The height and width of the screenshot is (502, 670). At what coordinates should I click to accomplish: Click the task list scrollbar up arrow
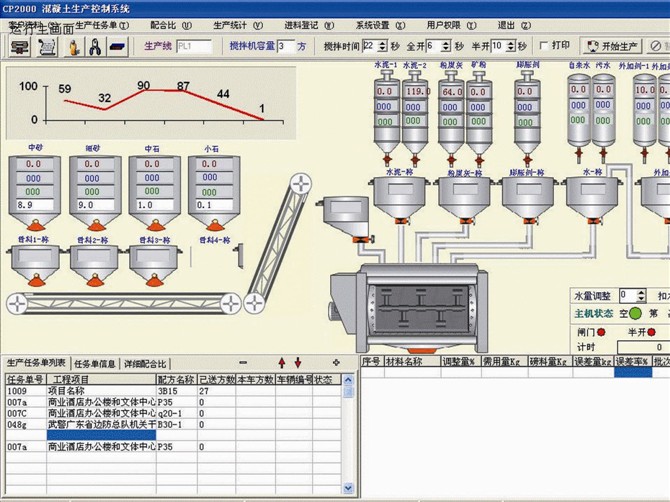point(349,380)
